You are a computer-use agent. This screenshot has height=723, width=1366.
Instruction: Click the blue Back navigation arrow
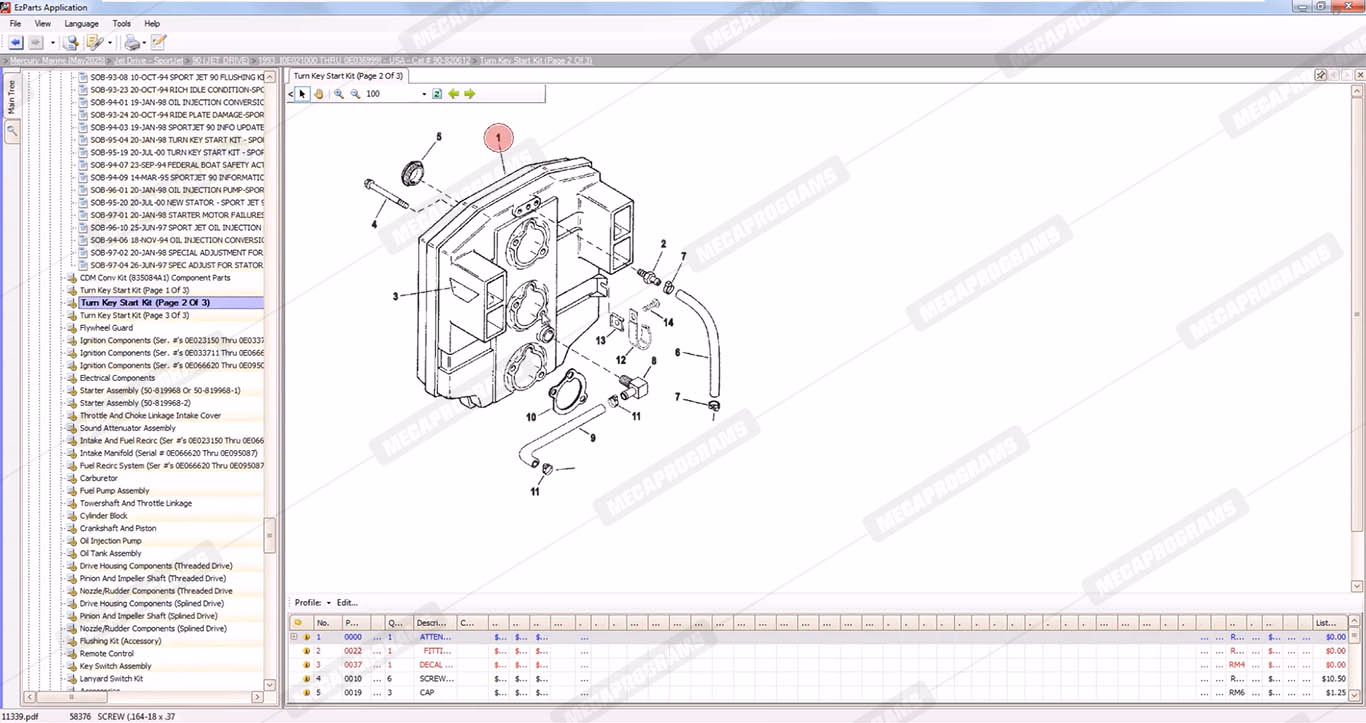(16, 42)
